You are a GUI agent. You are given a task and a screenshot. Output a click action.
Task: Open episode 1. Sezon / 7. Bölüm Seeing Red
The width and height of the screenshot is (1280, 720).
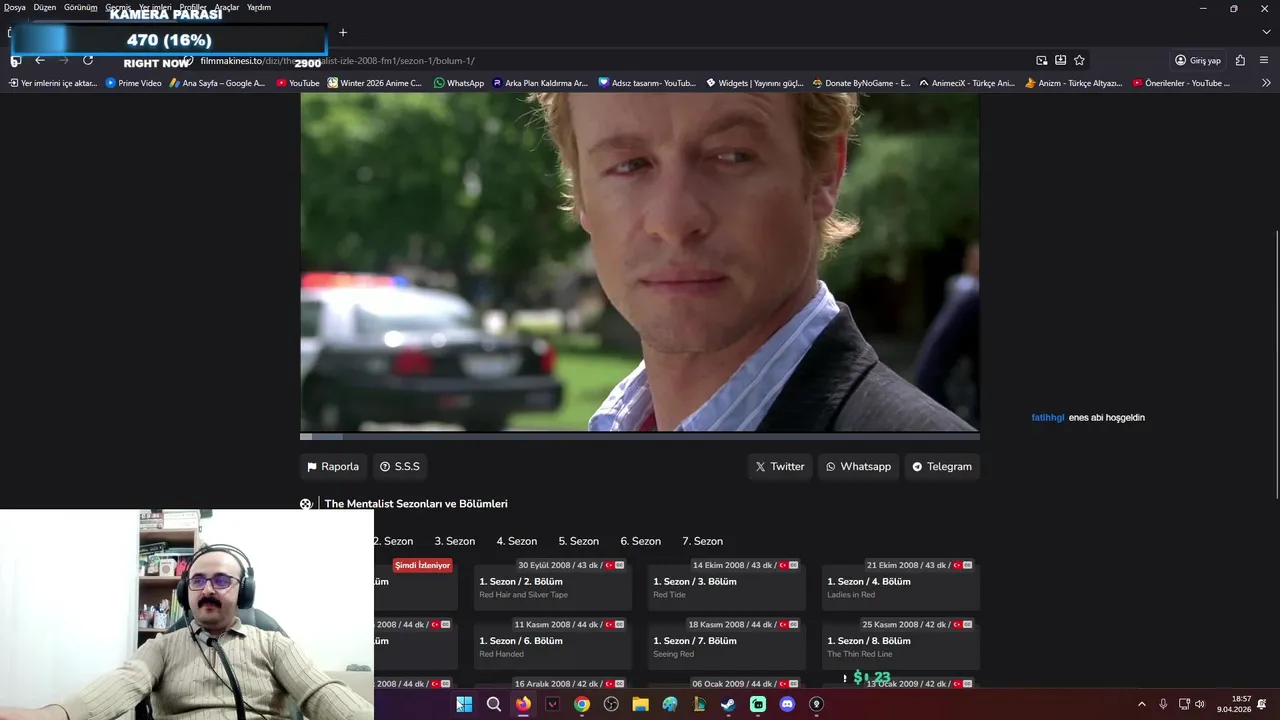(x=727, y=643)
